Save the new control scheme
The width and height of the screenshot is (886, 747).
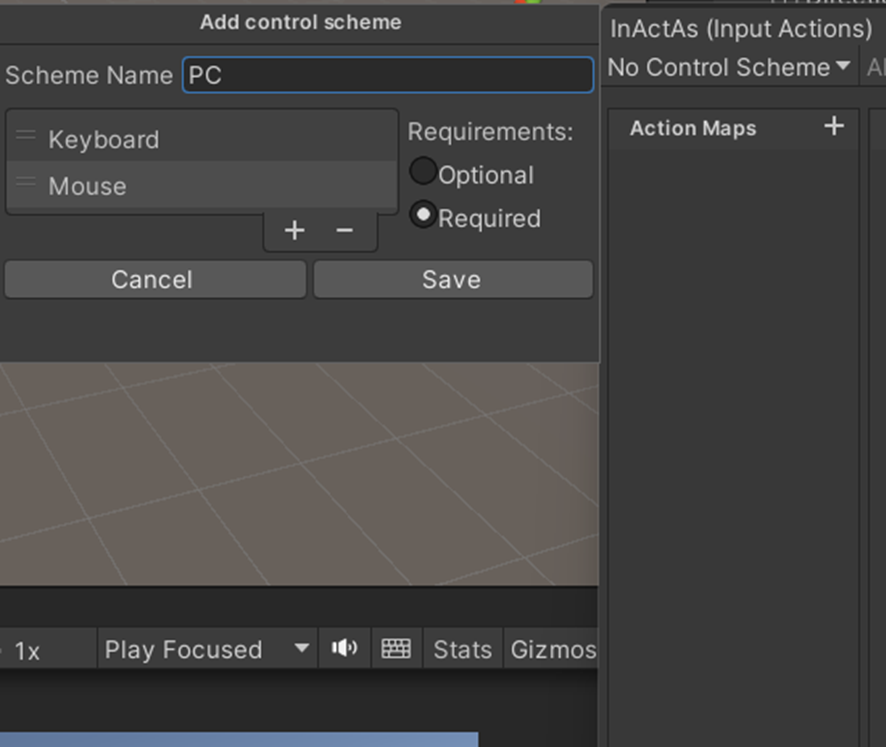pyautogui.click(x=453, y=279)
